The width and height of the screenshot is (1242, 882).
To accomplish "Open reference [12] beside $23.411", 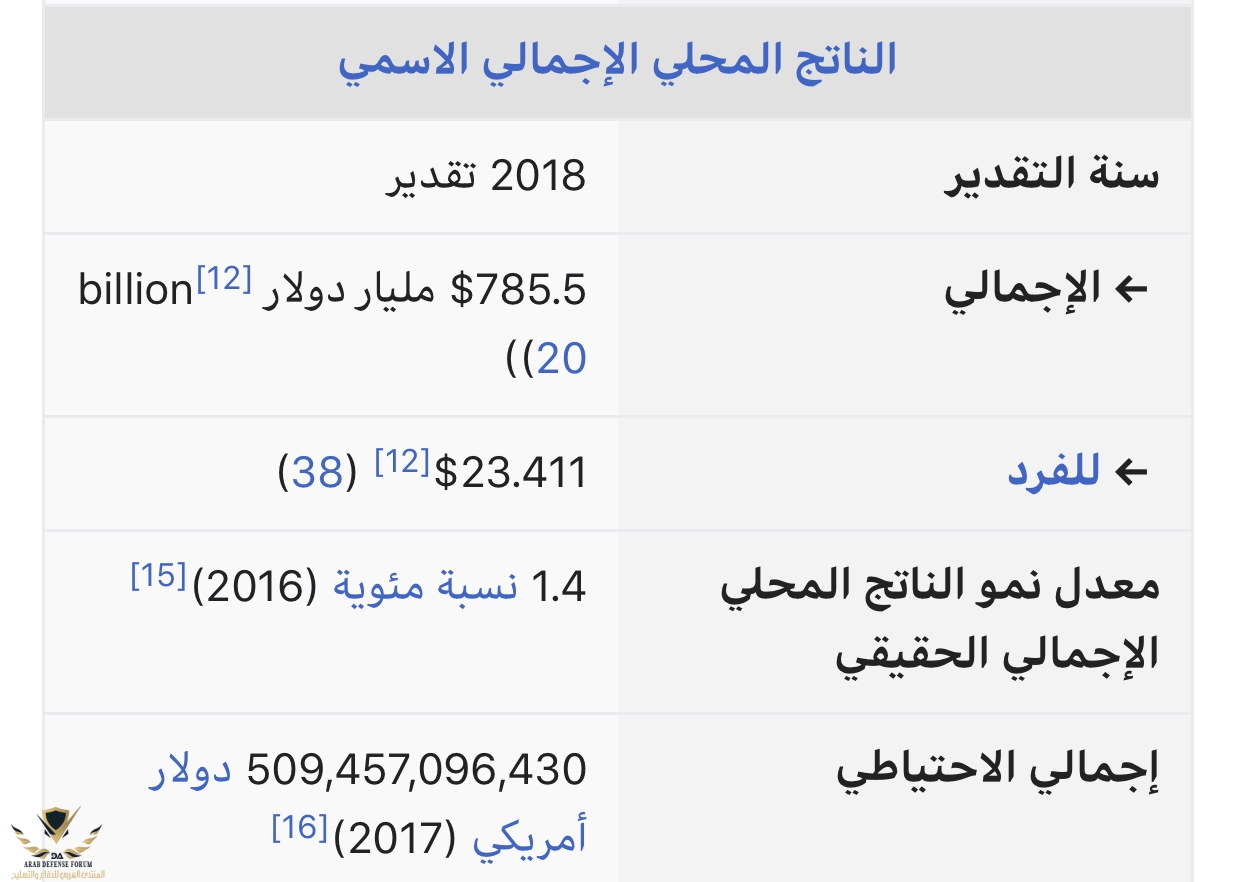I will (402, 462).
